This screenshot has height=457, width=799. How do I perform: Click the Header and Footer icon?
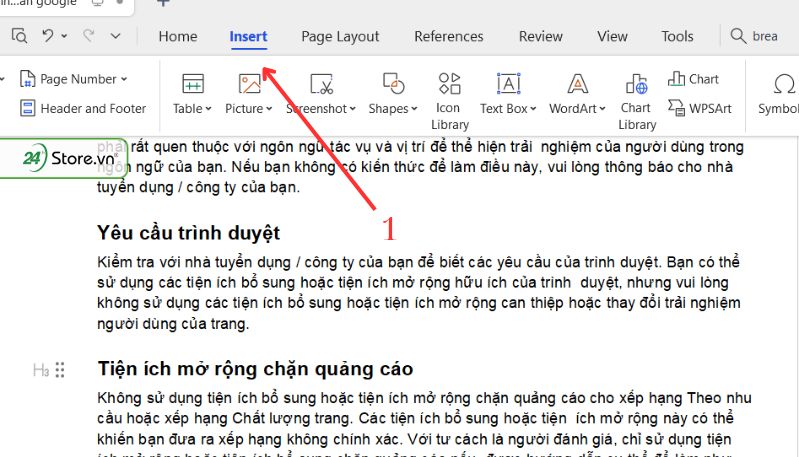(28, 108)
